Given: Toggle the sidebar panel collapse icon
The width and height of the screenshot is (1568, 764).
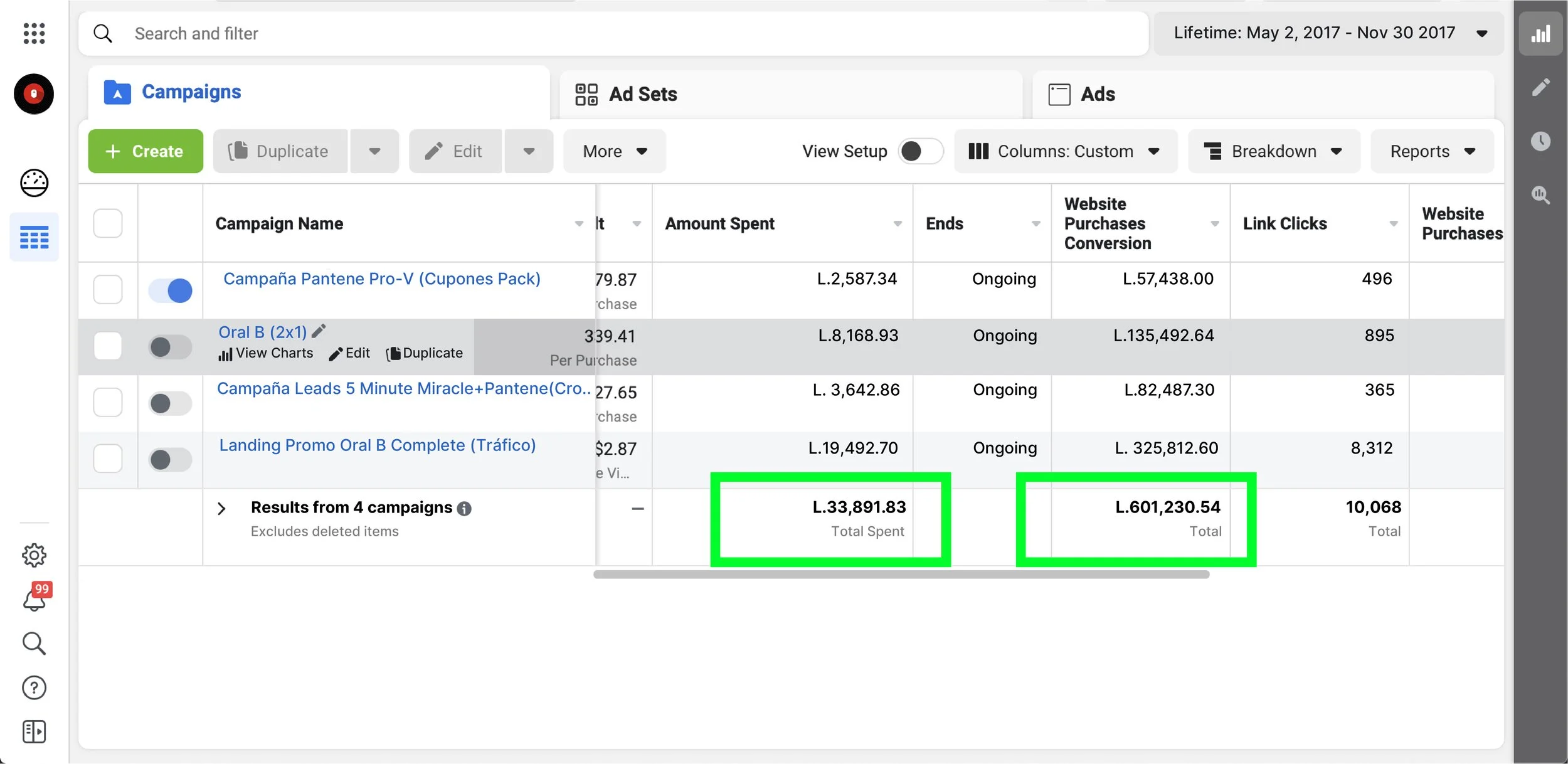Looking at the screenshot, I should [x=34, y=731].
